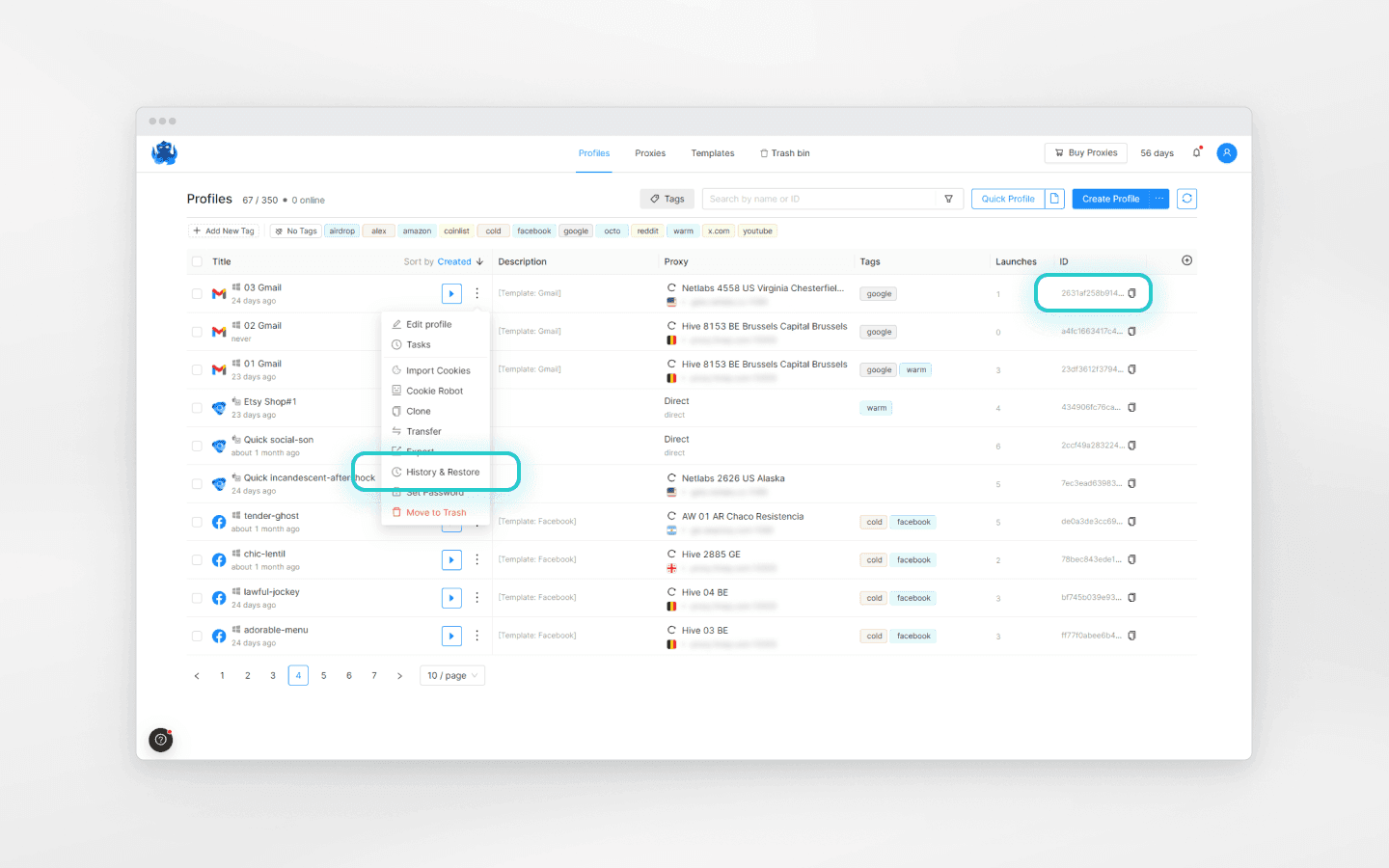This screenshot has height=868, width=1389.
Task: Check the 01 Gmail row checkbox
Action: click(x=197, y=370)
